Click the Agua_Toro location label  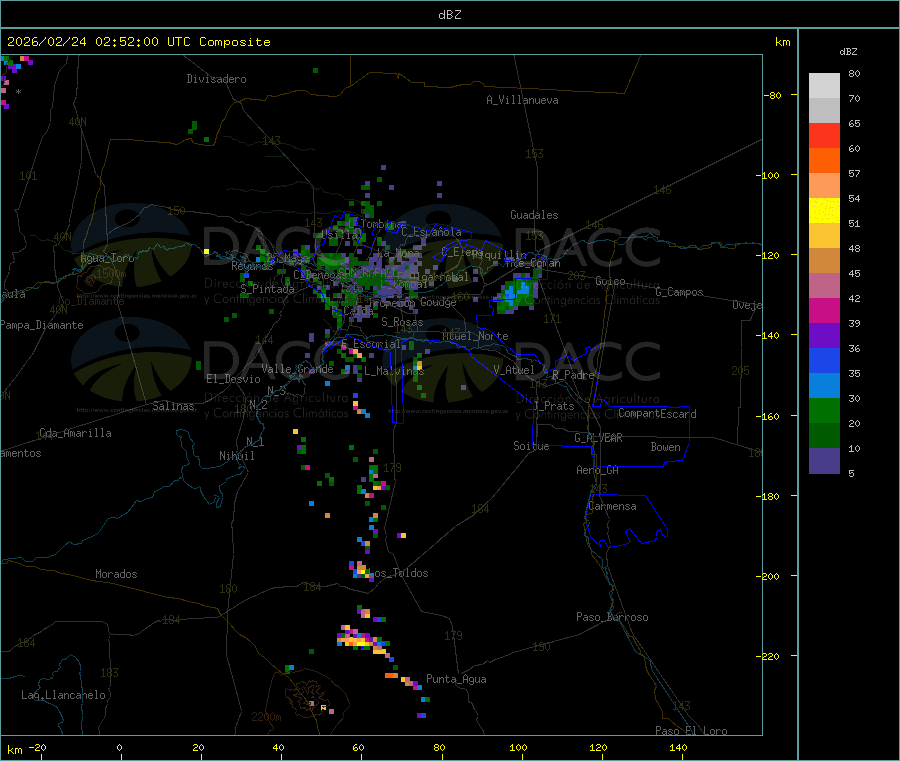pyautogui.click(x=107, y=258)
